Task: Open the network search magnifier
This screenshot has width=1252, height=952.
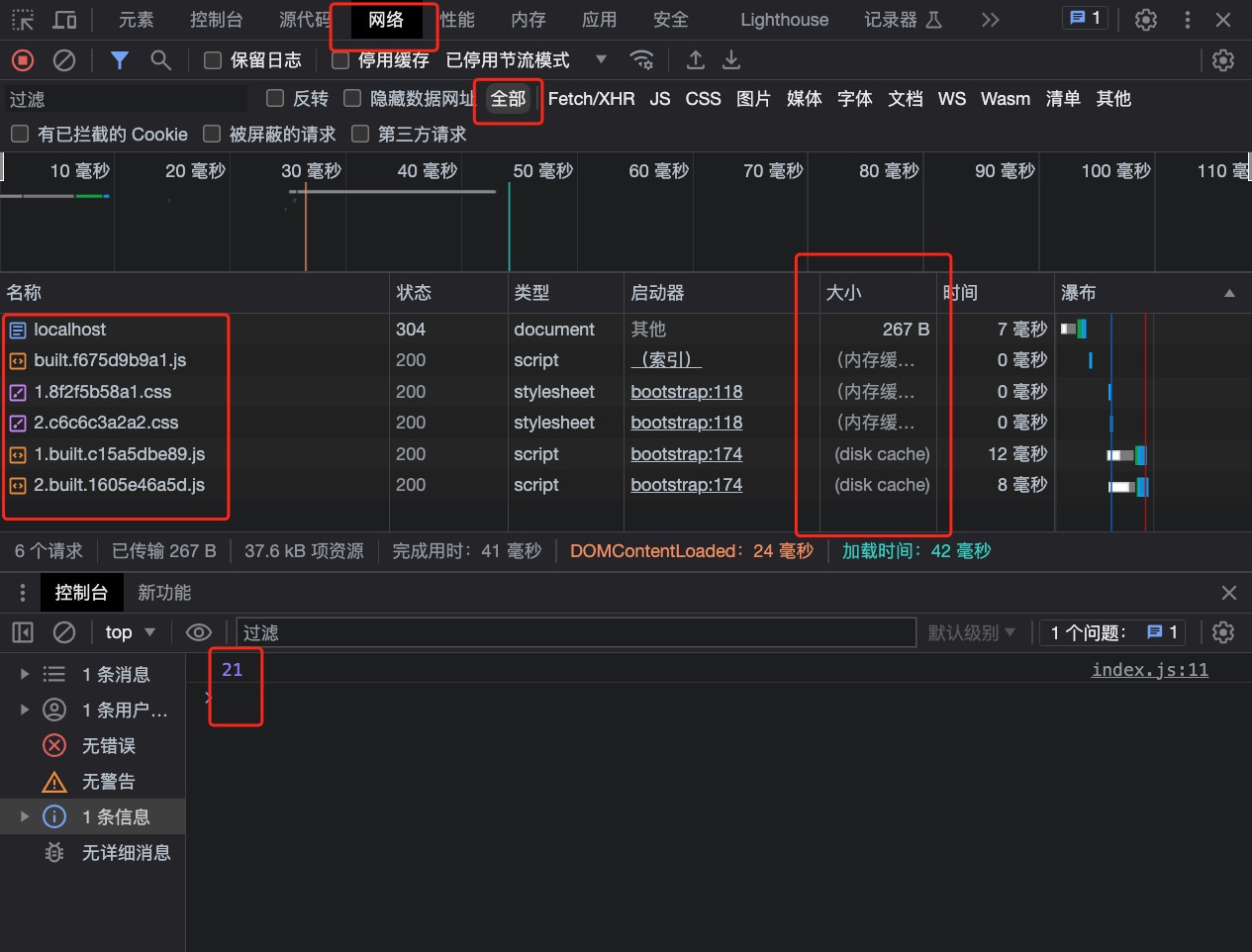Action: point(160,60)
